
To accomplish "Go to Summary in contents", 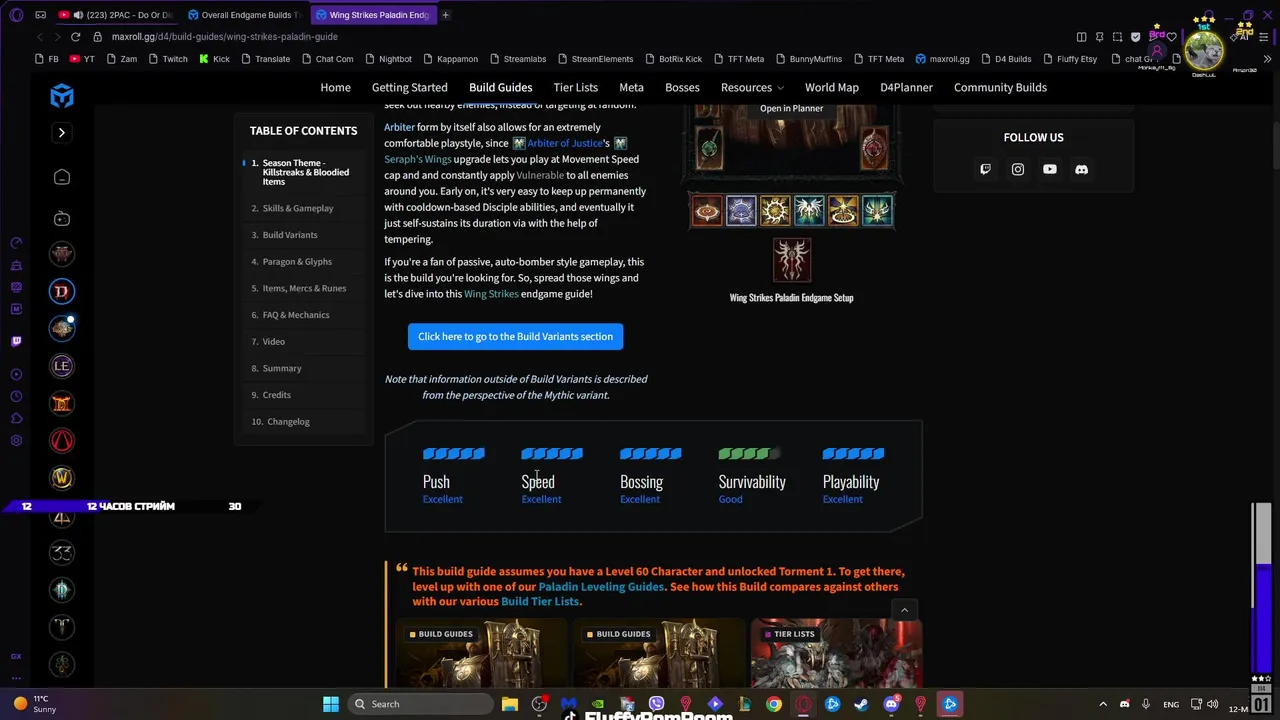I will pos(282,368).
